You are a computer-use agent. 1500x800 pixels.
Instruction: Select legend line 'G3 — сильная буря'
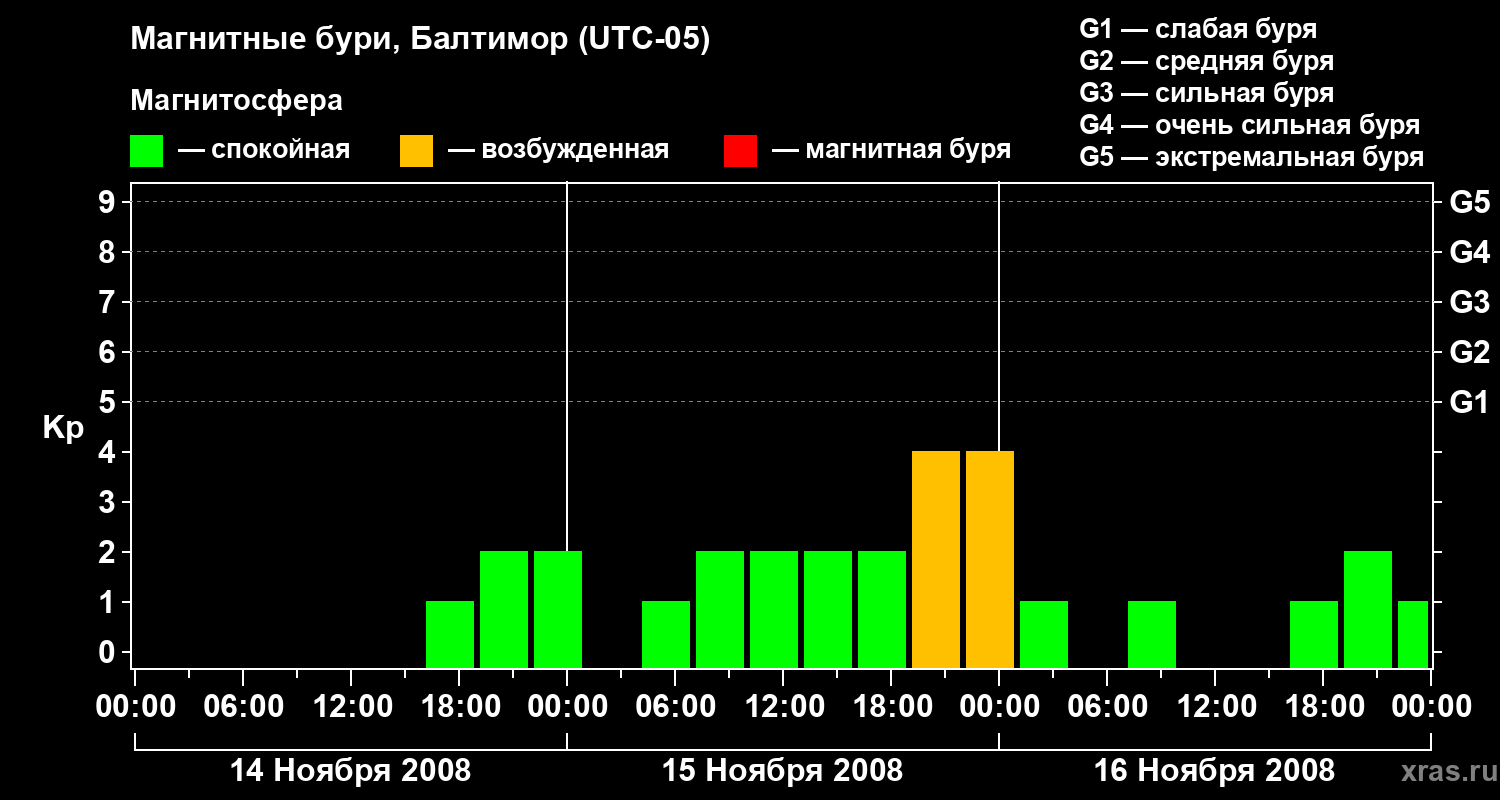(1206, 93)
